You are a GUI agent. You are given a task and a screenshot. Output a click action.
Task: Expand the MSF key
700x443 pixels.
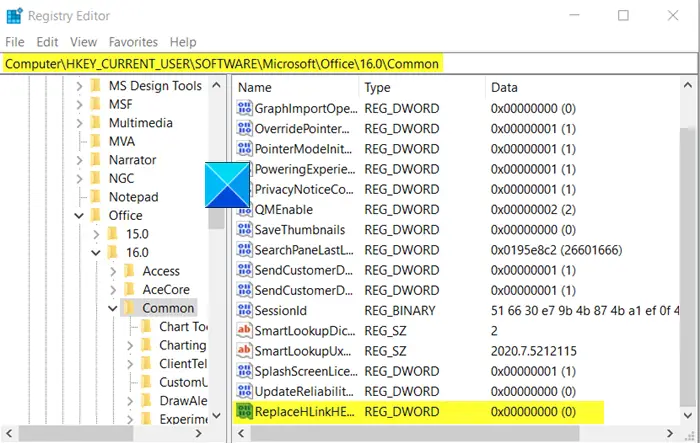point(79,104)
